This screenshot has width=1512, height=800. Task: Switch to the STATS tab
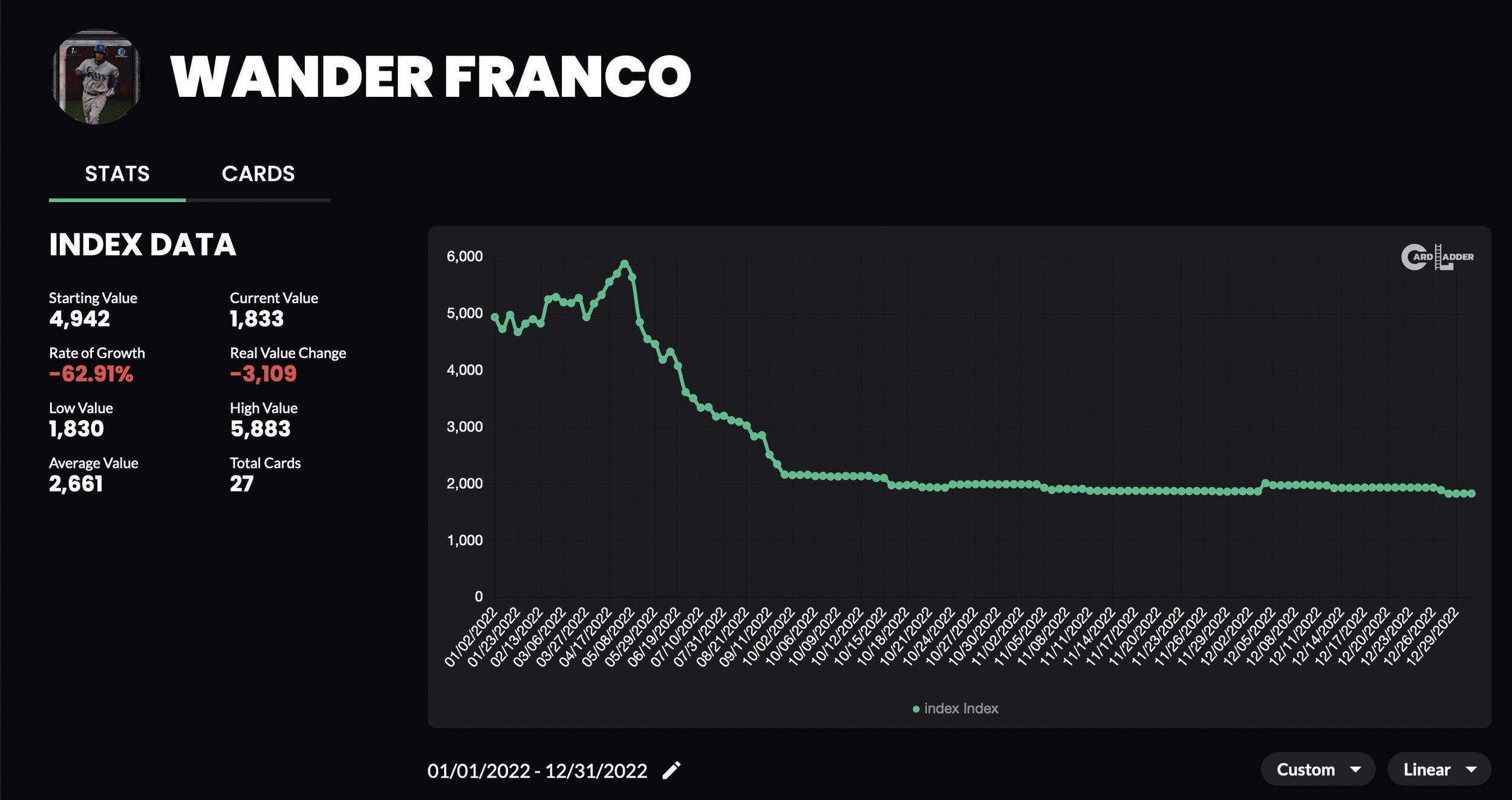(117, 173)
